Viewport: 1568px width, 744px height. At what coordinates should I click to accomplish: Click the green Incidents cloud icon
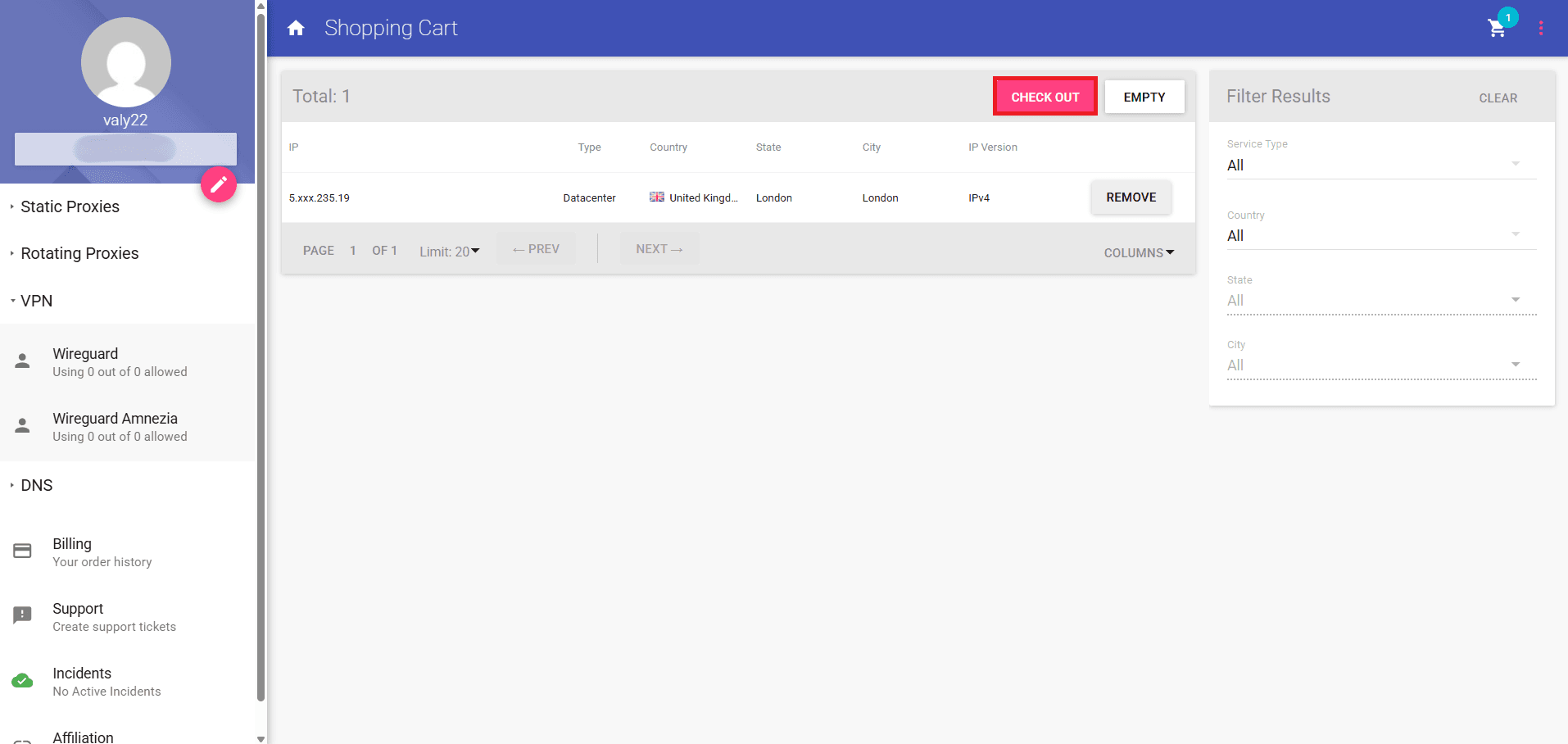coord(22,680)
